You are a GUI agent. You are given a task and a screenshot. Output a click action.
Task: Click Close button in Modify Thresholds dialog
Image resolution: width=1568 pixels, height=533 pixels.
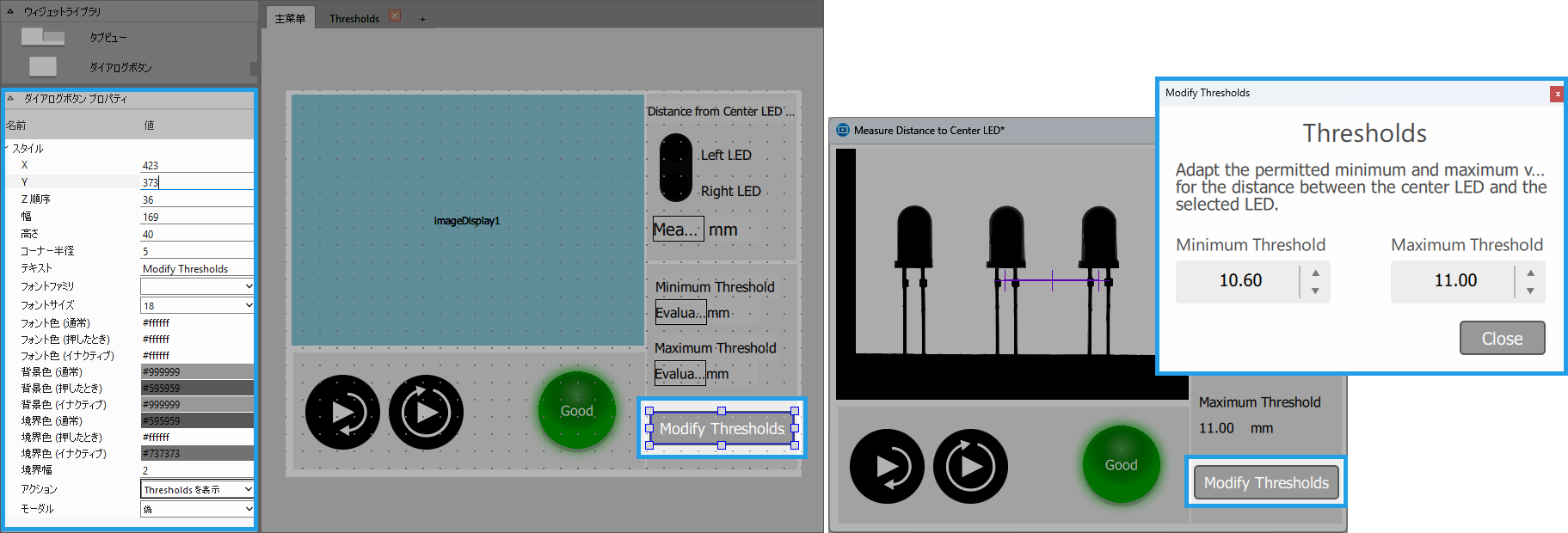(1502, 338)
